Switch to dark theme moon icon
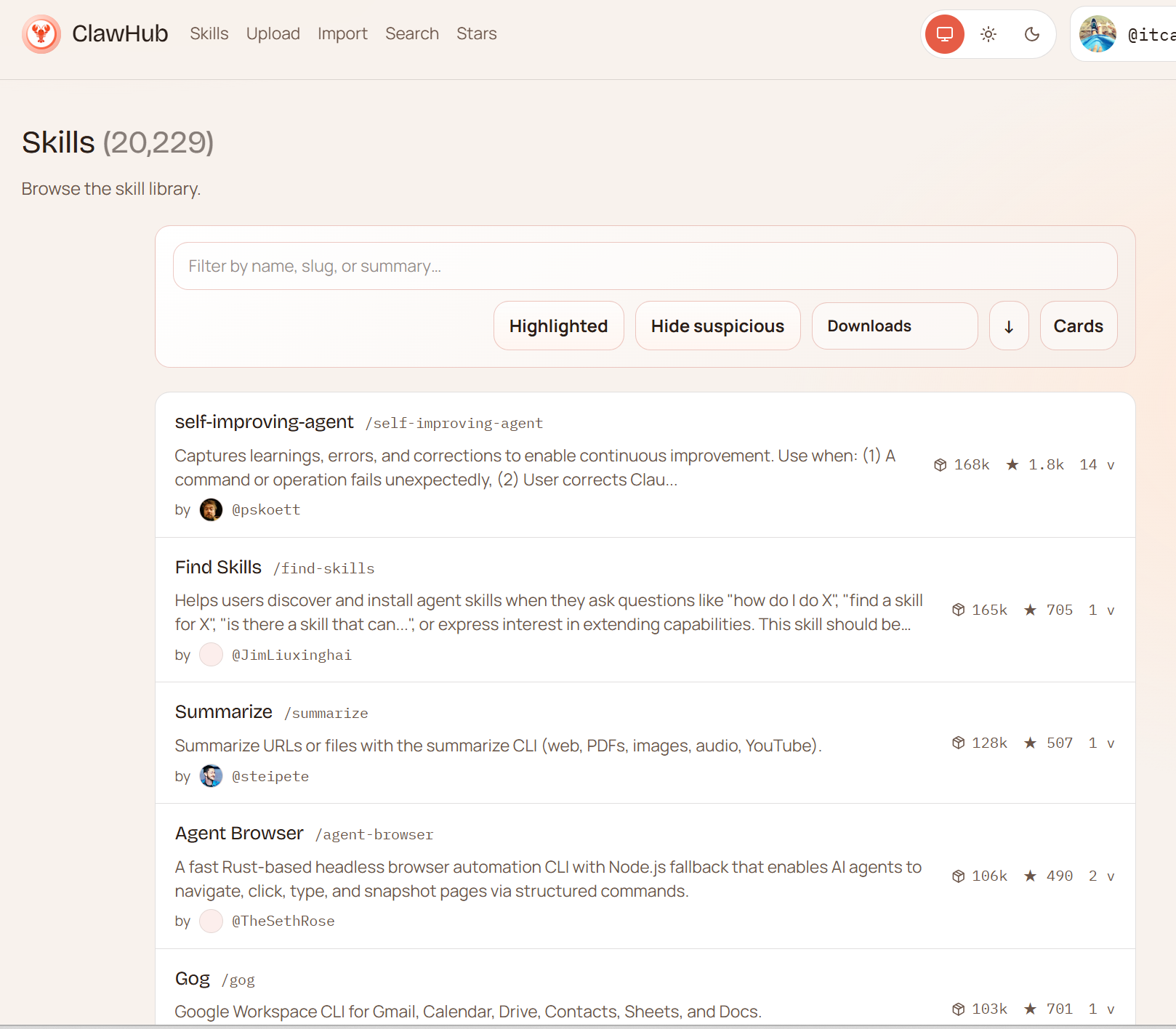 (1031, 34)
